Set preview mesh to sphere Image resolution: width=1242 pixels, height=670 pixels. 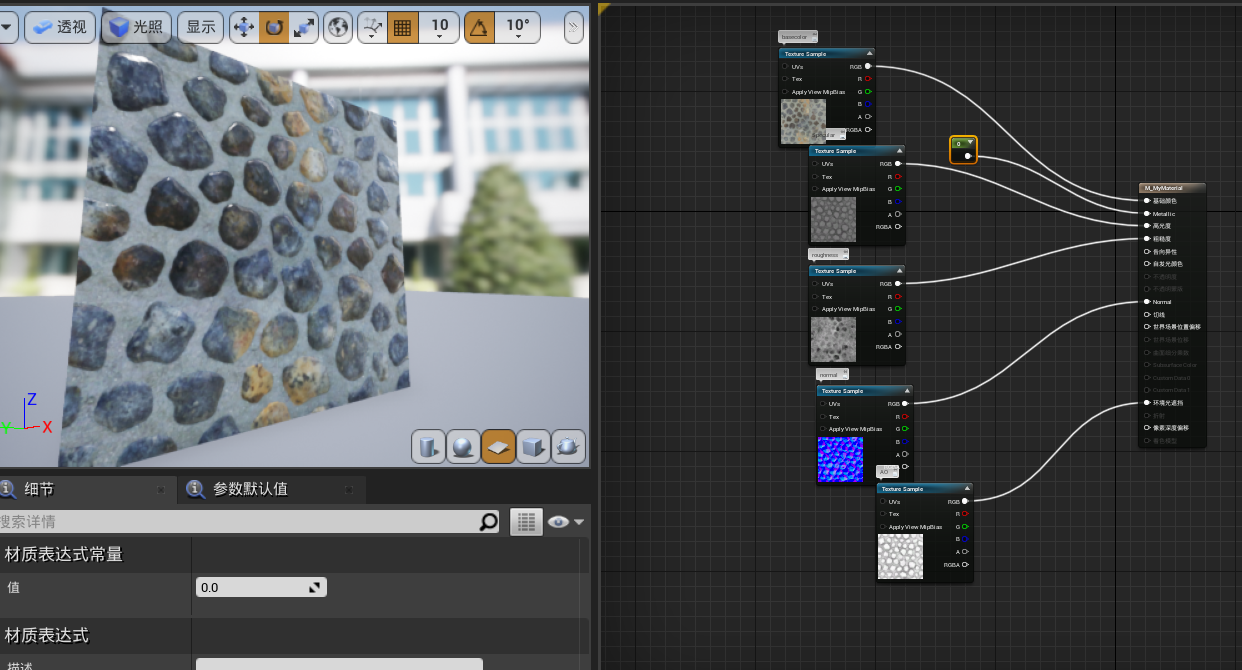463,447
